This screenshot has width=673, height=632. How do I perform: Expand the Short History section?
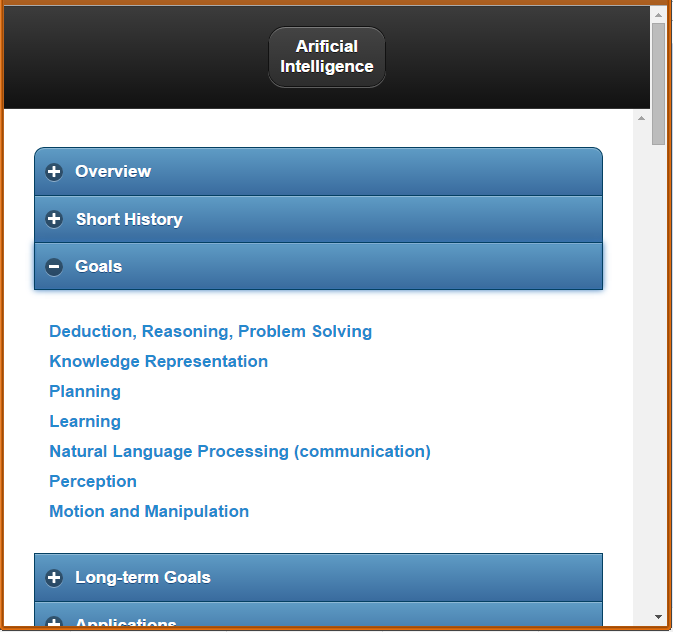point(318,219)
